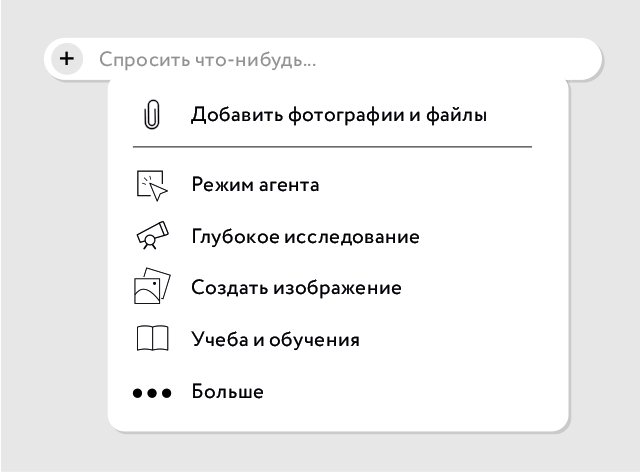Collapse the menu using the plus toggle
This screenshot has width=640, height=472.
tap(66, 59)
